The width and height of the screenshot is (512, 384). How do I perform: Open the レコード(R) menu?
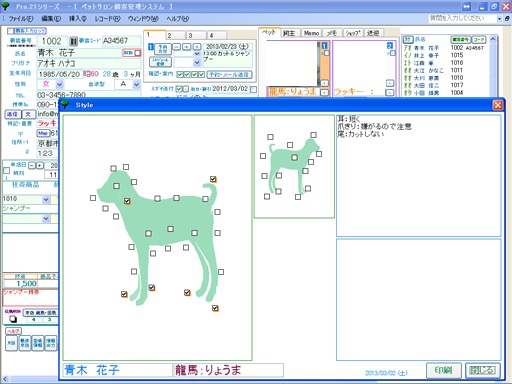tap(107, 19)
